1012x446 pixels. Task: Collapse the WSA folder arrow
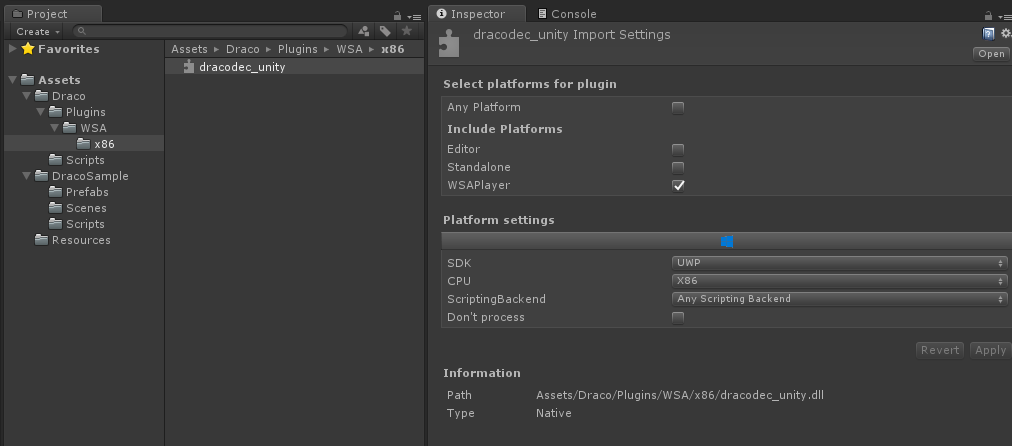coord(55,128)
